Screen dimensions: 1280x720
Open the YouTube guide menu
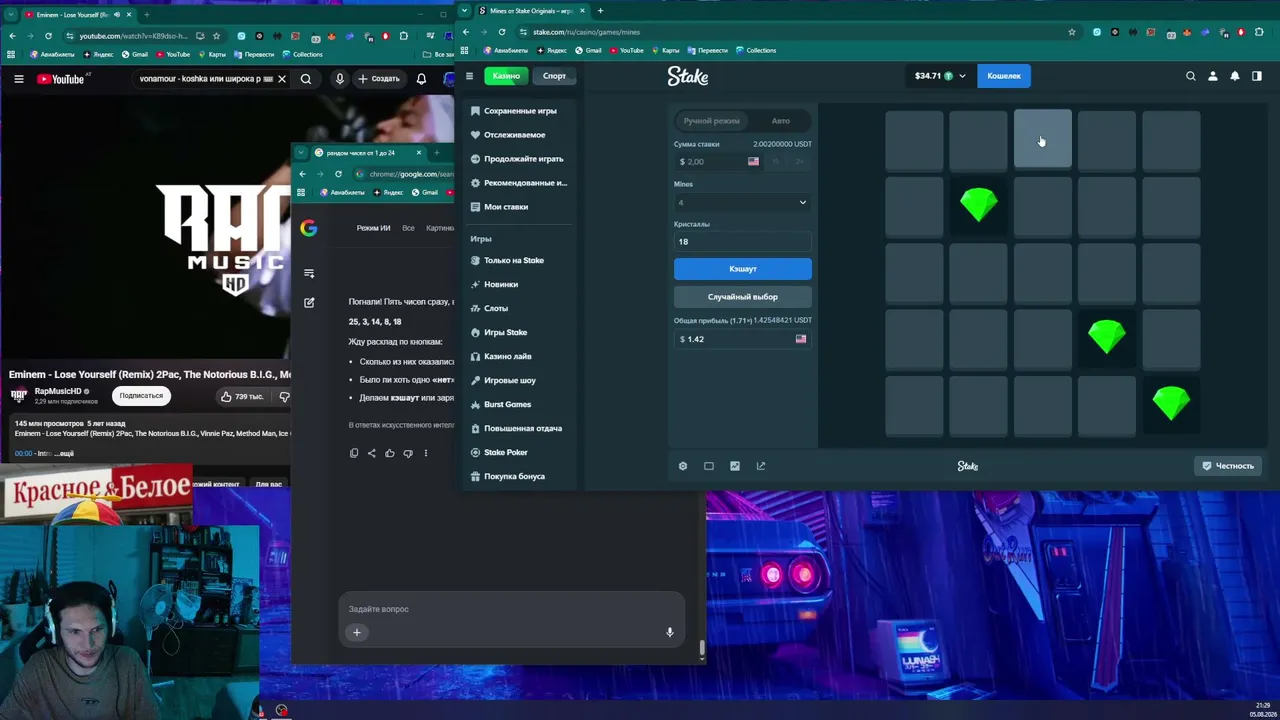(x=18, y=79)
